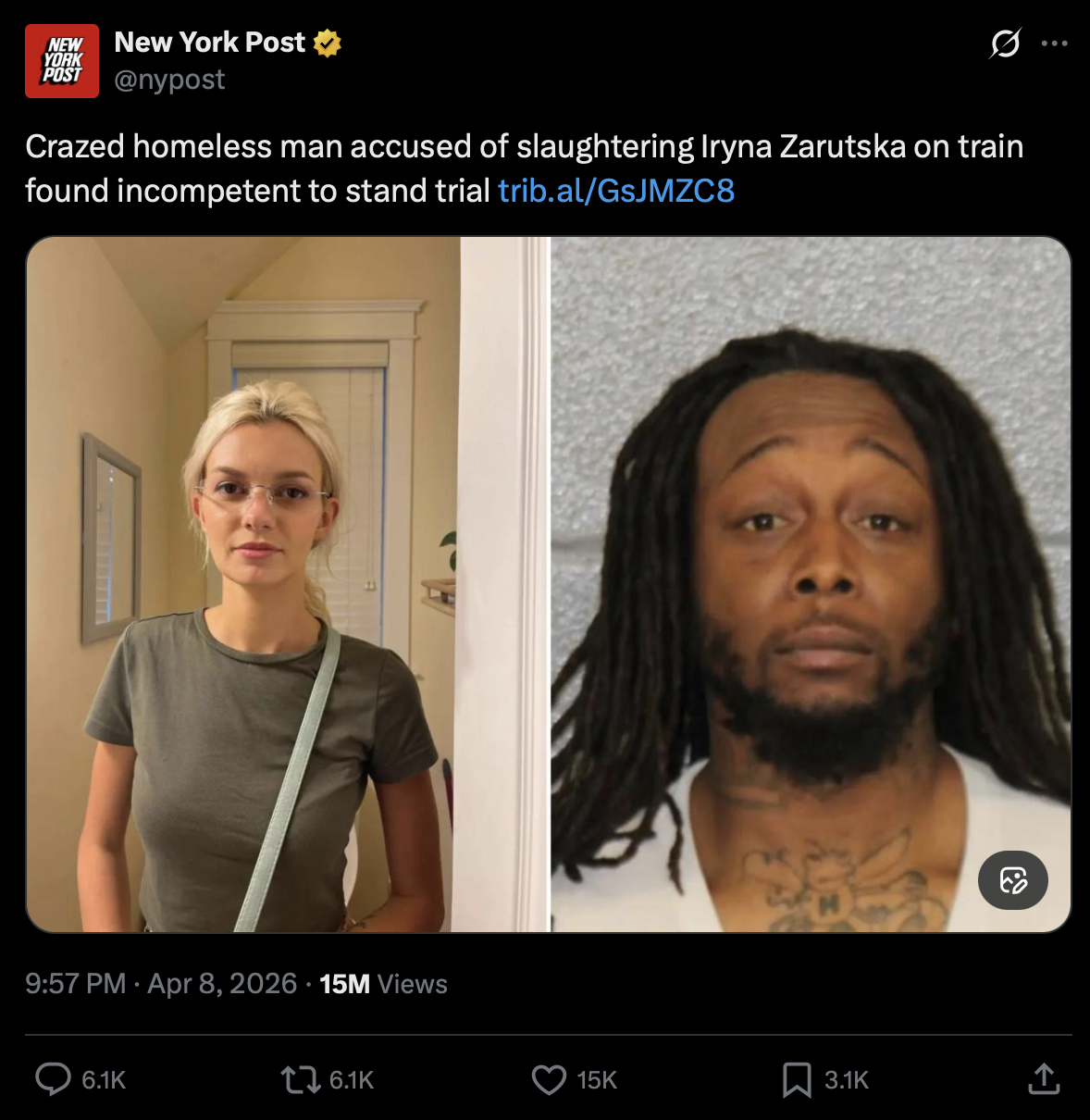The width and height of the screenshot is (1090, 1120).
Task: Click the share upload icon
Action: pyautogui.click(x=1044, y=1078)
